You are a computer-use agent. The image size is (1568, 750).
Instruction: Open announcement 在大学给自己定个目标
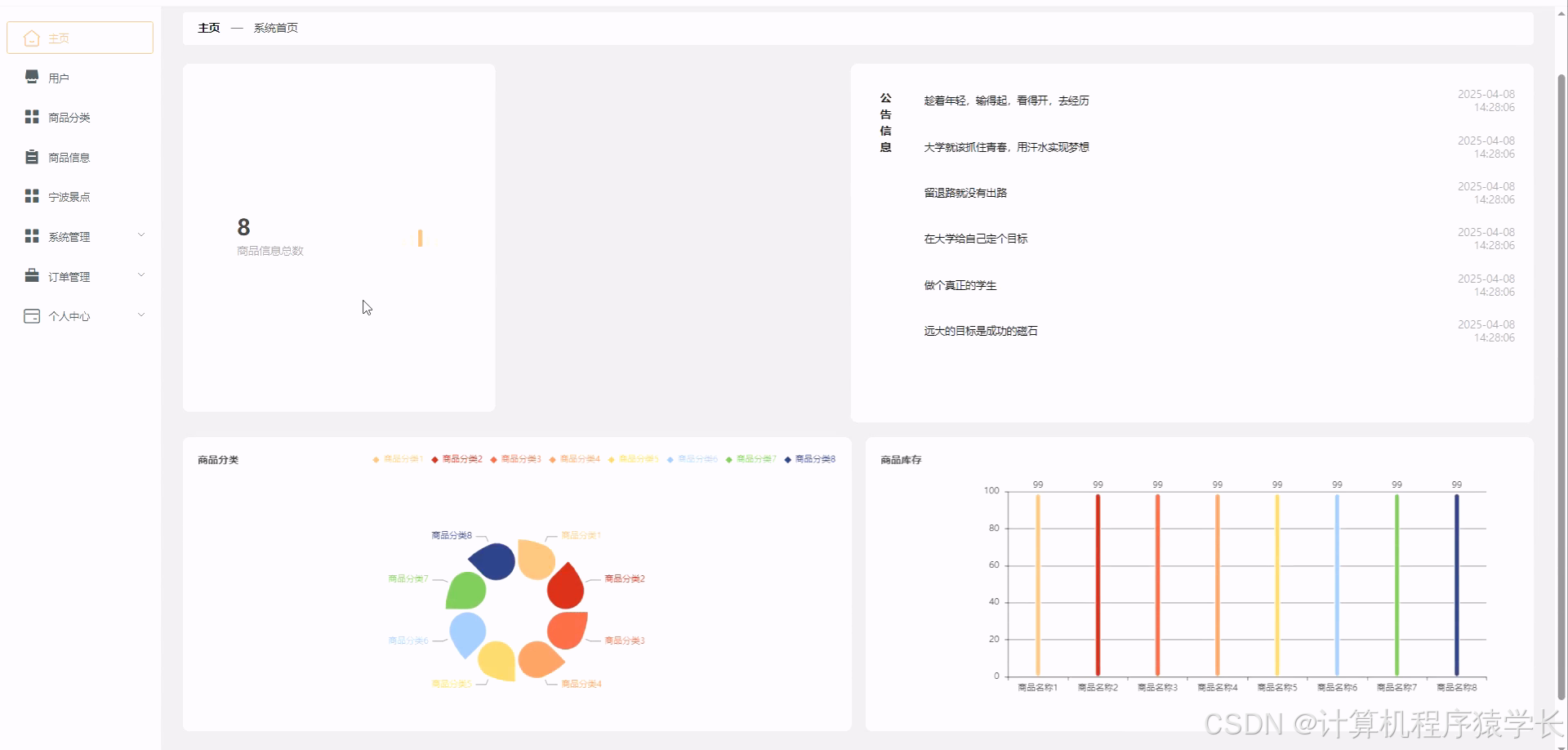(976, 239)
